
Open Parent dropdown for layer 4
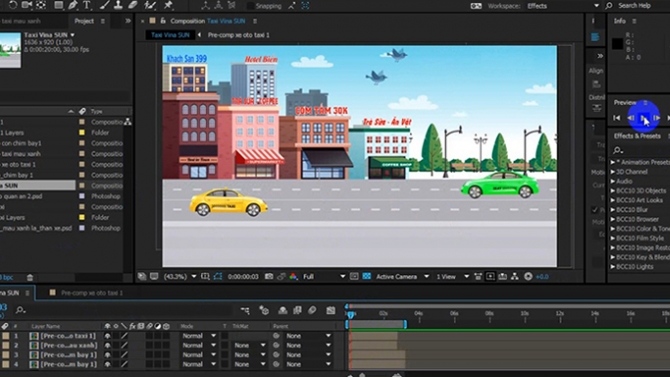pos(308,364)
